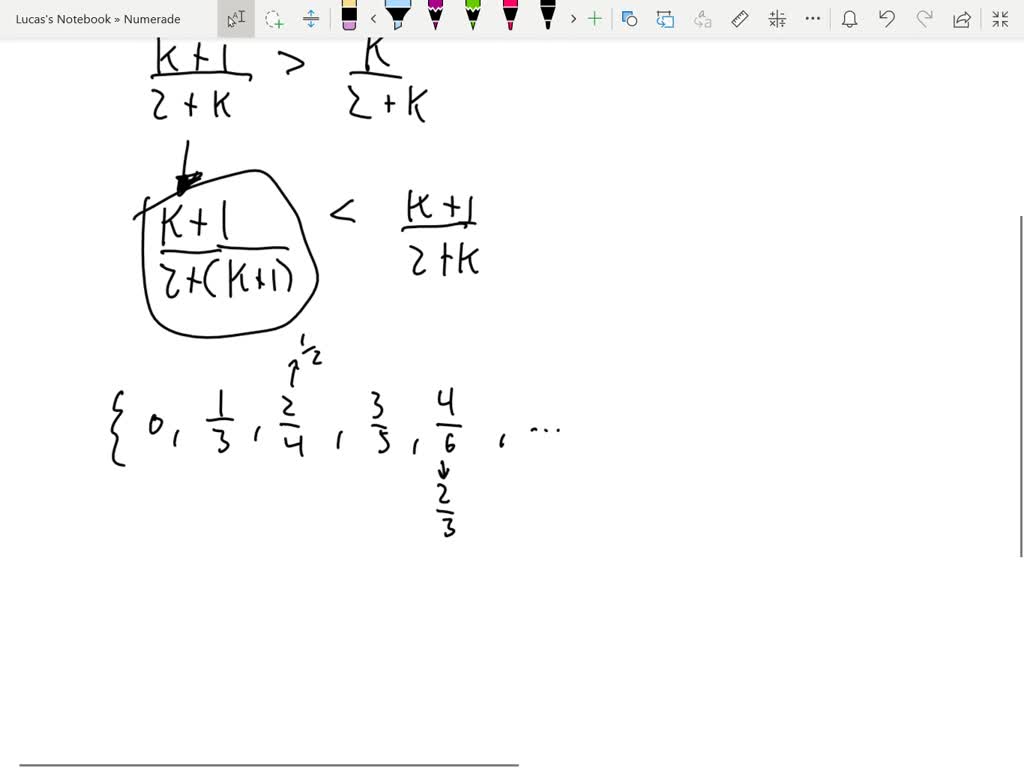Choose the green pen tool
Image resolution: width=1024 pixels, height=768 pixels.
(473, 18)
